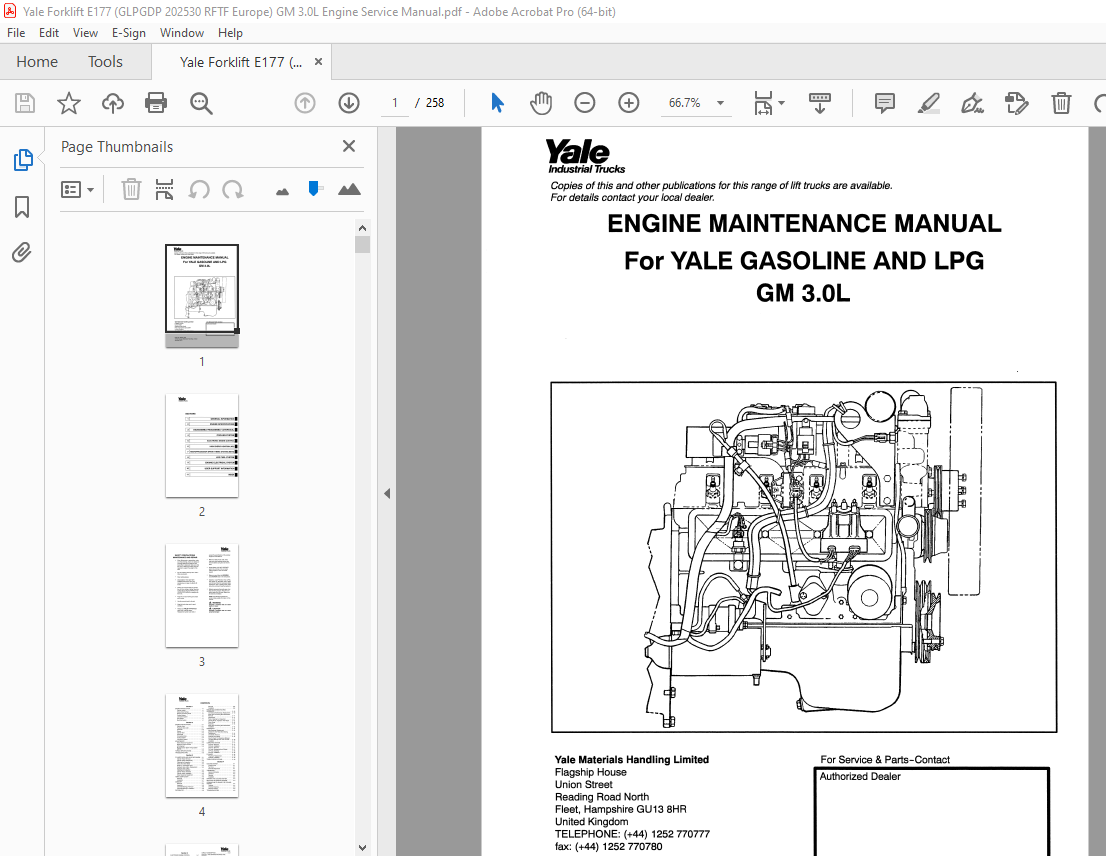The height and width of the screenshot is (856, 1106).
Task: Click the 'Authorized Dealer' box label
Action: 860,776
